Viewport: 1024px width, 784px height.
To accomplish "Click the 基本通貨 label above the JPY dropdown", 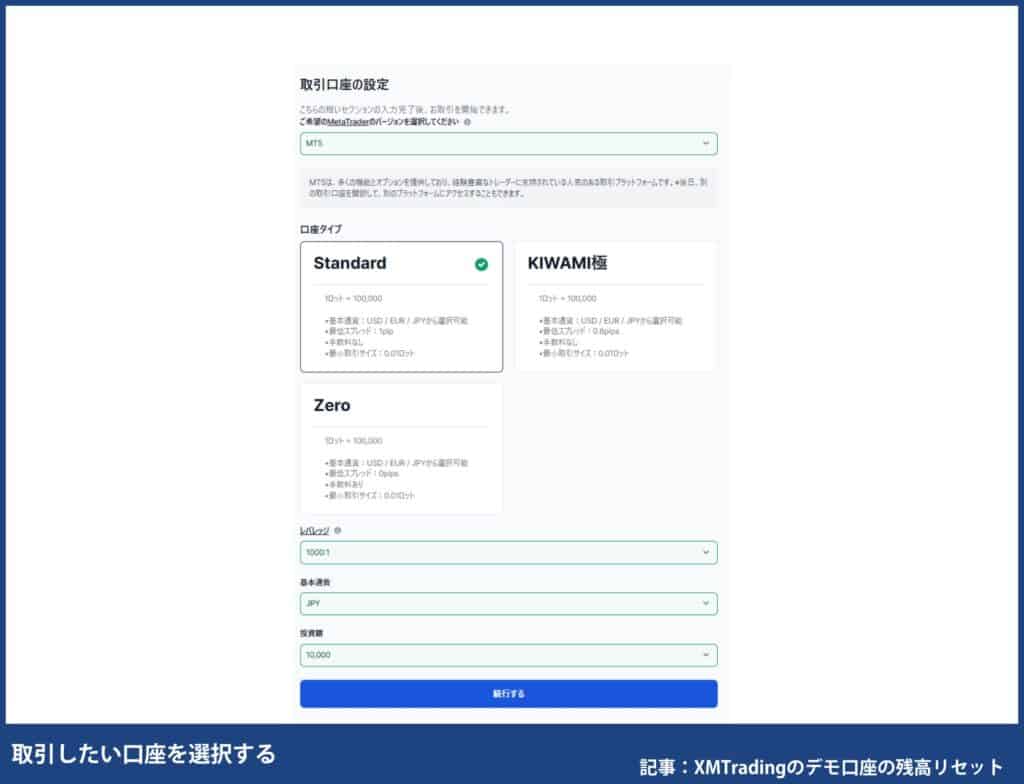I will pyautogui.click(x=315, y=582).
